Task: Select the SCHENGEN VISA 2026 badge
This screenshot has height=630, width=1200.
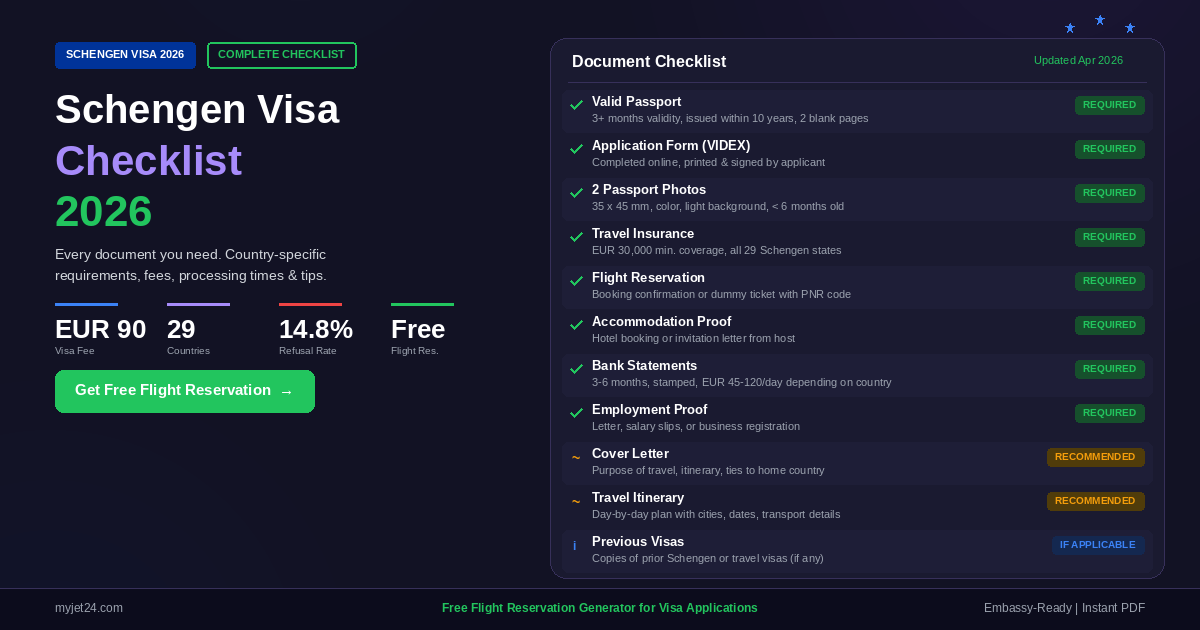Action: [x=125, y=55]
